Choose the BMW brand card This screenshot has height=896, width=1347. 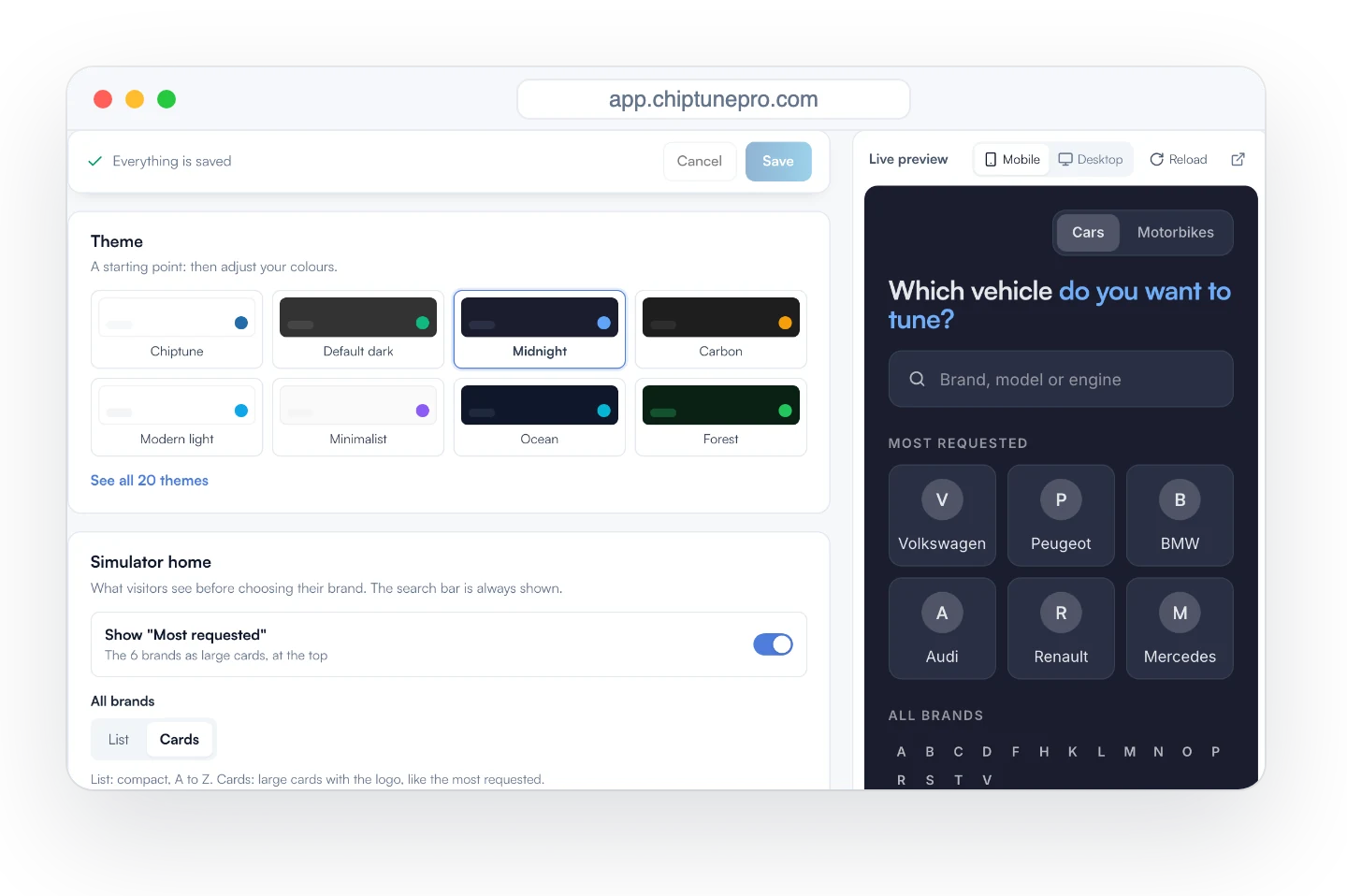click(1180, 515)
